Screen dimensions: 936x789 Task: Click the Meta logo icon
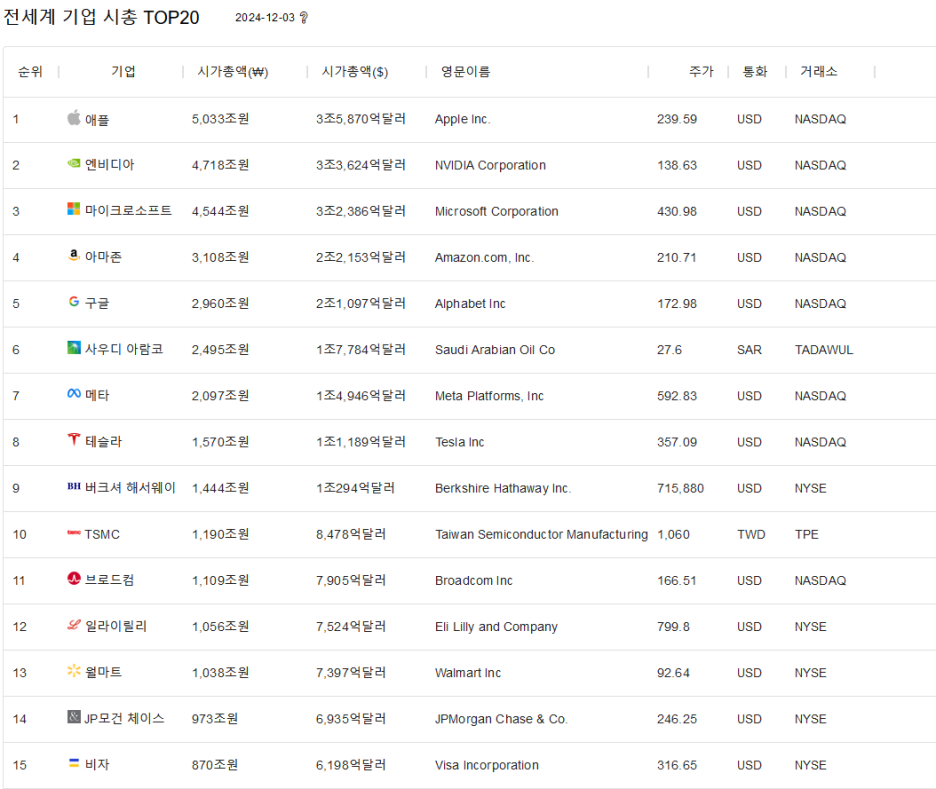[x=73, y=393]
